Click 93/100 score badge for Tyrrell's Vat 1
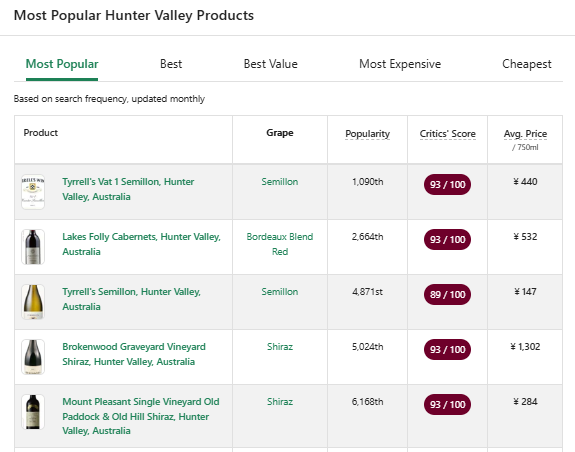The width and height of the screenshot is (575, 452). [447, 184]
